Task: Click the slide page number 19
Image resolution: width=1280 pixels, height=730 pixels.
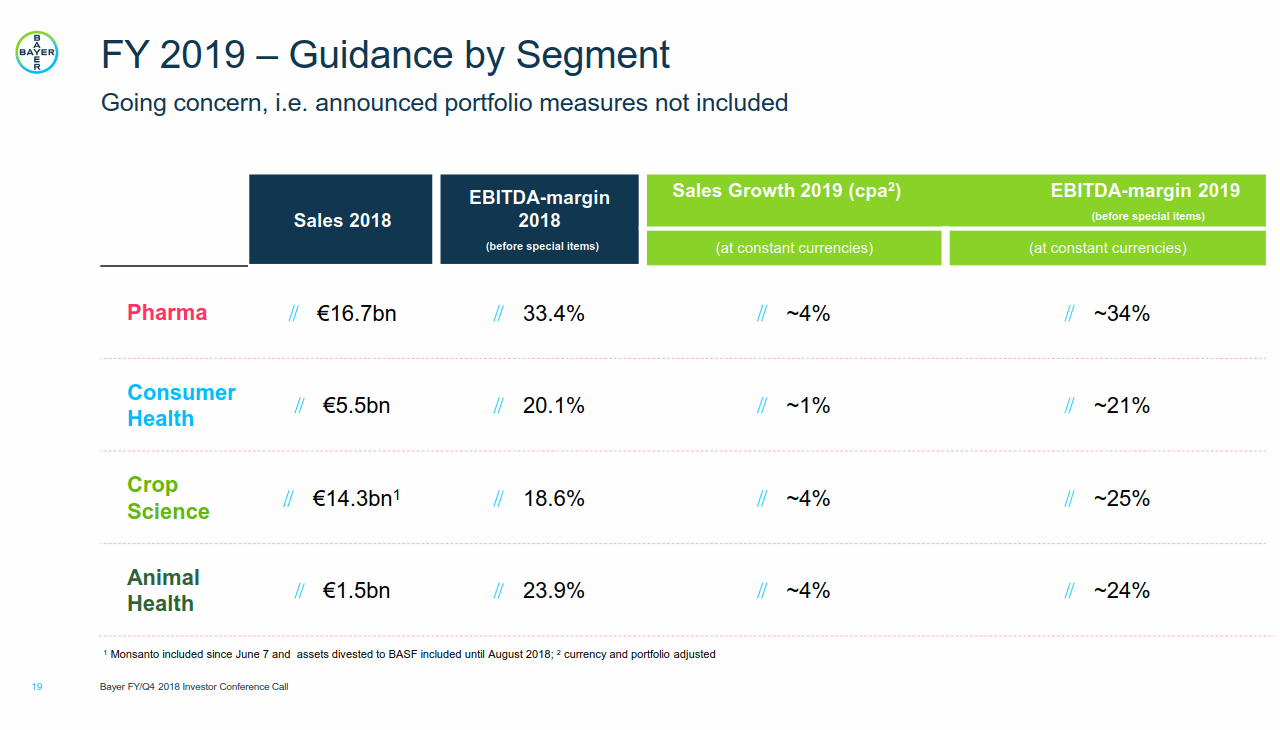Action: click(x=37, y=687)
